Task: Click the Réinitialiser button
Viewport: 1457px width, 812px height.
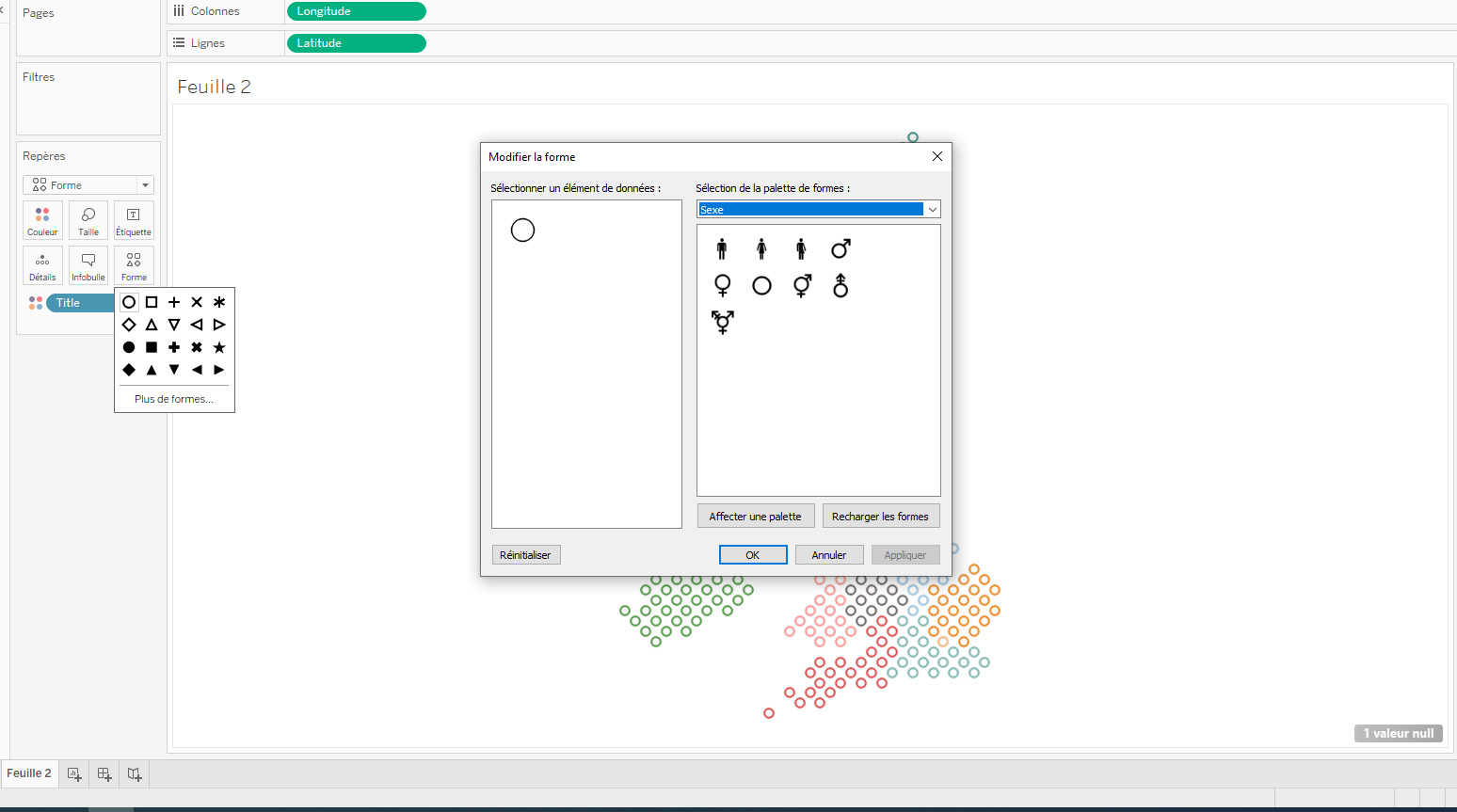Action: [526, 555]
